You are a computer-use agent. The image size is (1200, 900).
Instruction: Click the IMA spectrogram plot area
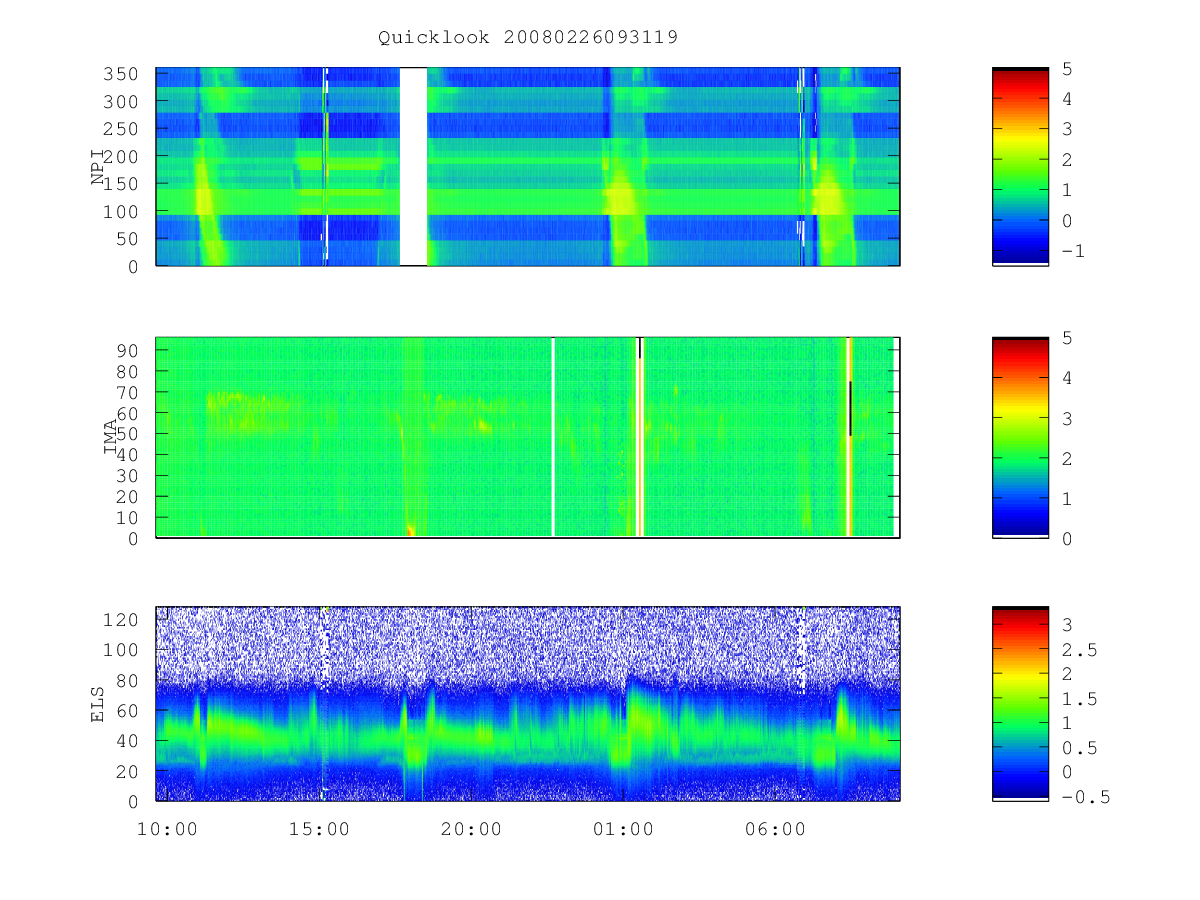(x=528, y=437)
